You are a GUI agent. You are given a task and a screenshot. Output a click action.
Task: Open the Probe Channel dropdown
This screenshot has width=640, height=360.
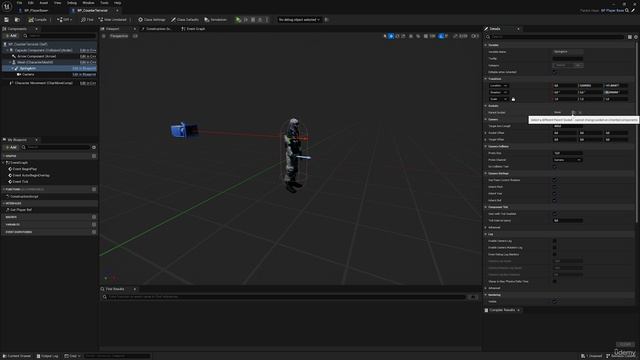pyautogui.click(x=567, y=160)
